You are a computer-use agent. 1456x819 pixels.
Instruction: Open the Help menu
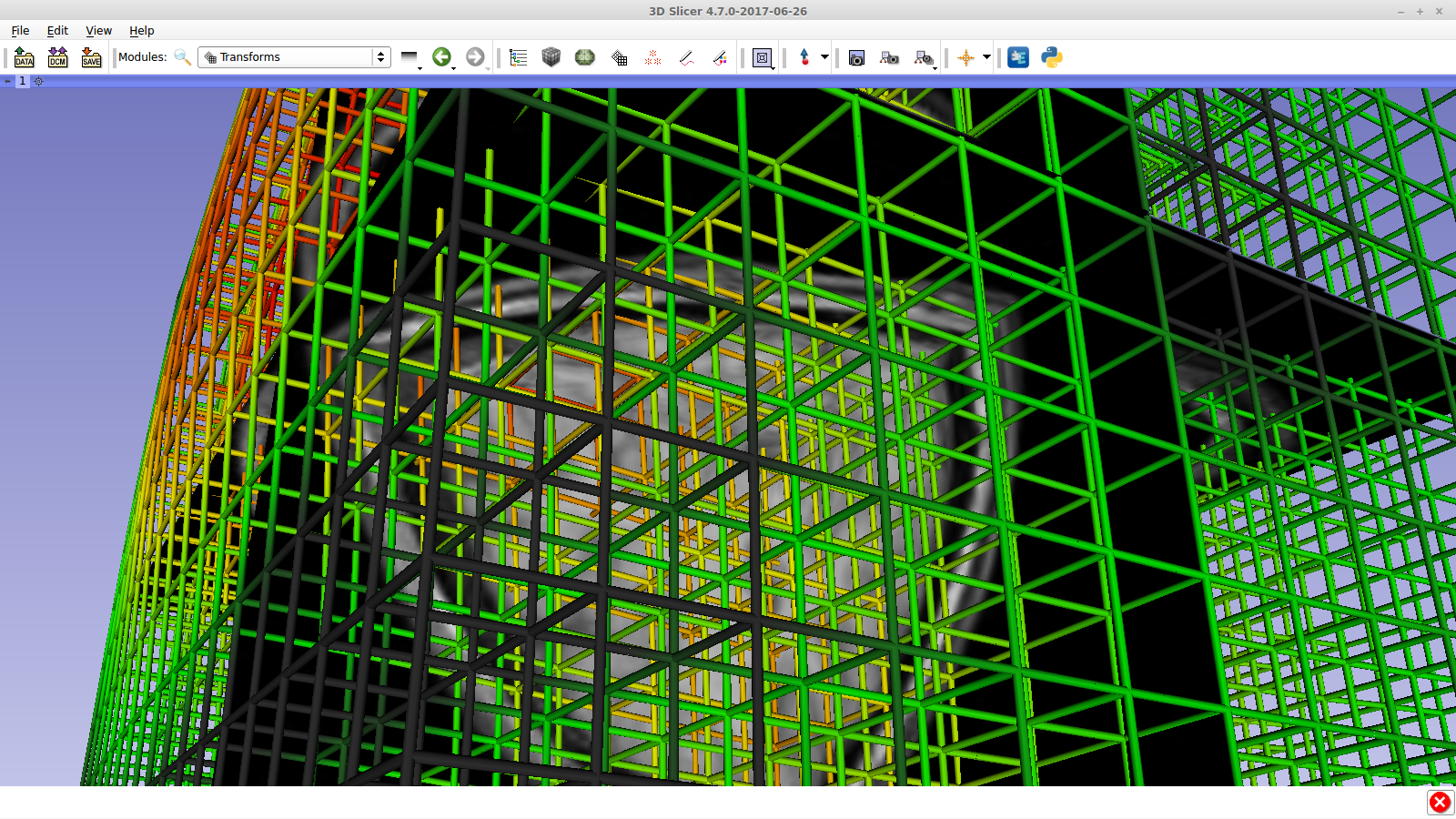[x=141, y=30]
